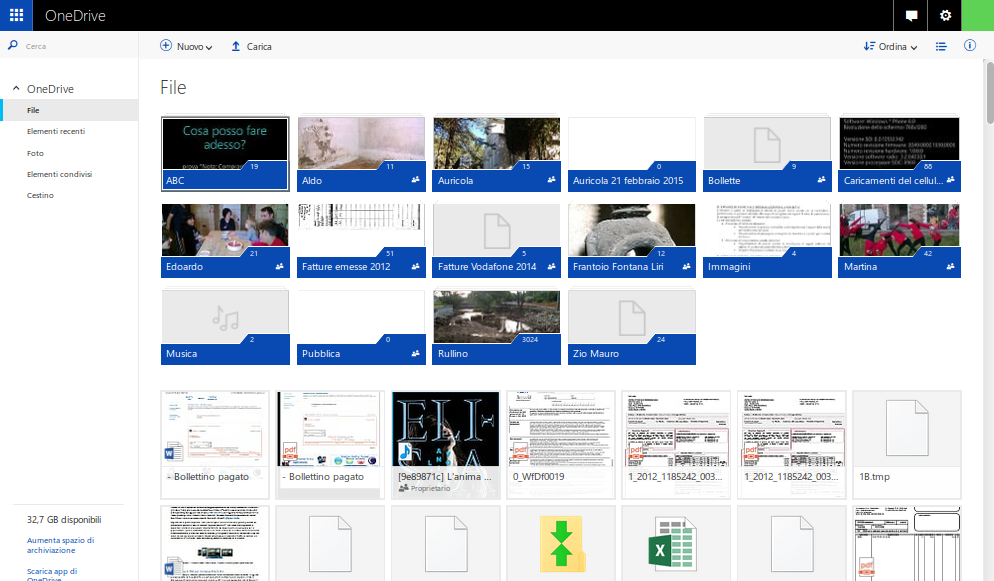The width and height of the screenshot is (994, 581).
Task: Open the Fatture emesse 2012 folder
Action: pyautogui.click(x=361, y=240)
